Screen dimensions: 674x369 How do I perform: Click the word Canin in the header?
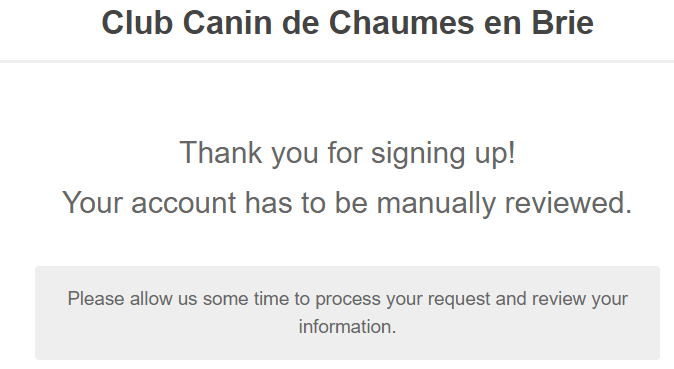coord(227,23)
